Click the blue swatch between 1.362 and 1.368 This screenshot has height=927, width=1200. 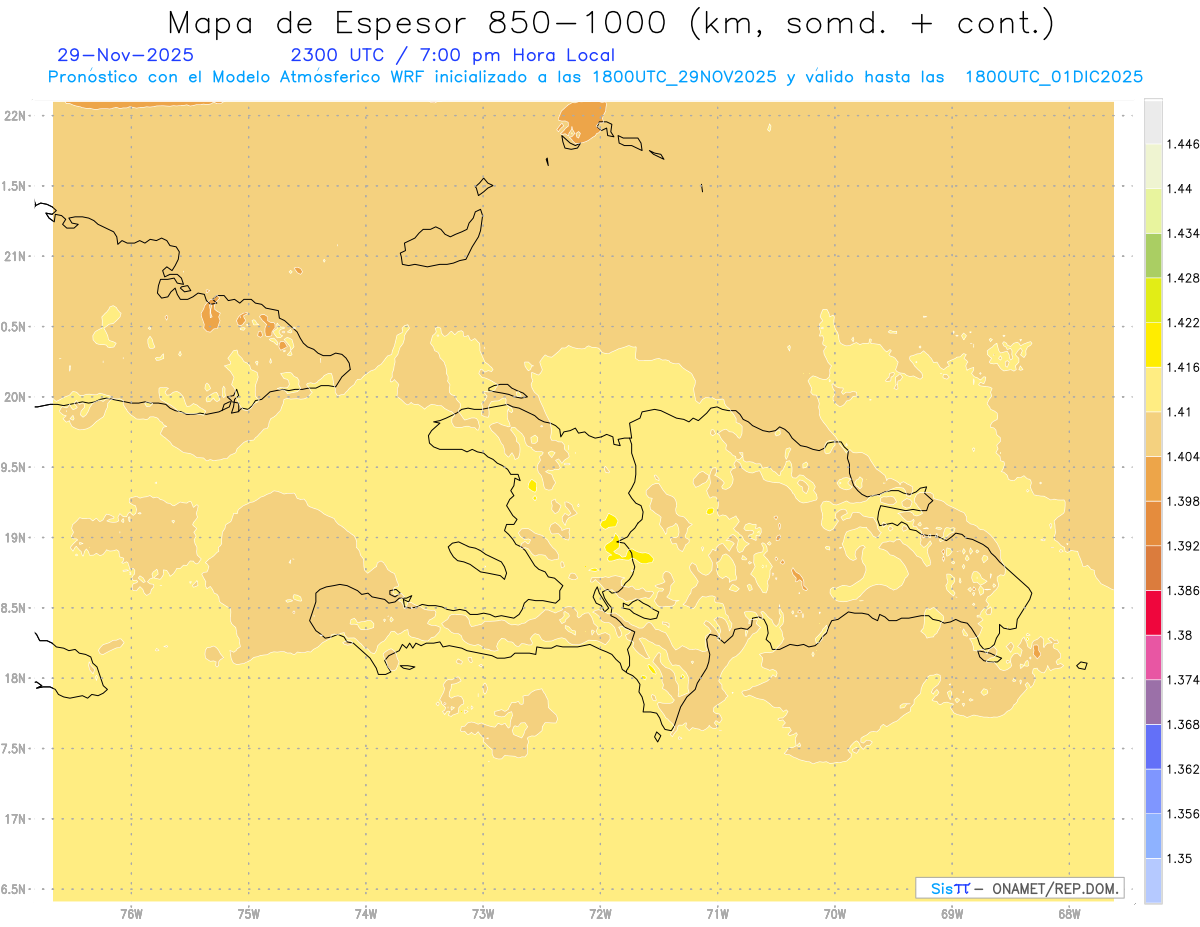[1153, 747]
